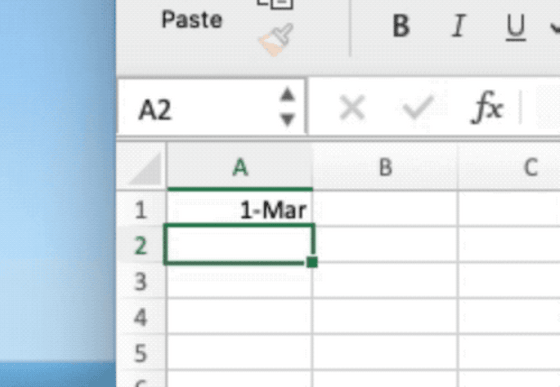The image size is (560, 387).
Task: Click the Select All triangle corner
Action: click(145, 169)
